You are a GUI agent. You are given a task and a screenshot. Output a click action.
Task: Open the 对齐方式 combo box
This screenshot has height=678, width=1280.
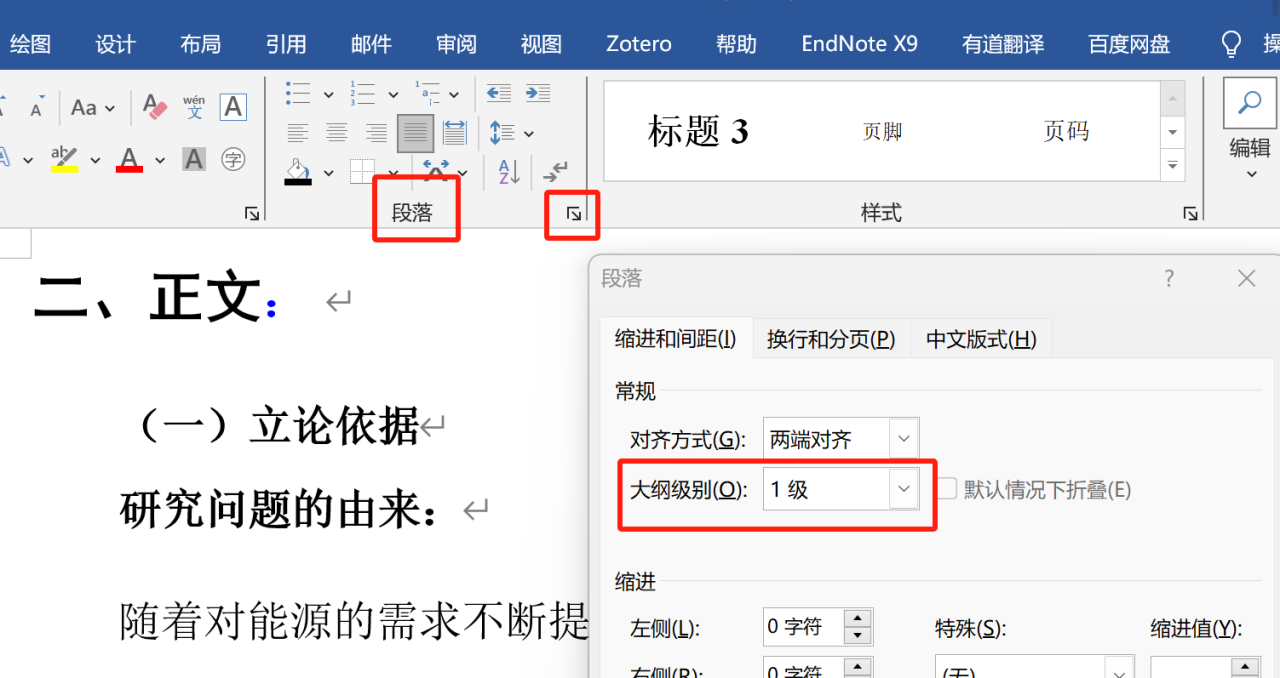tap(840, 439)
